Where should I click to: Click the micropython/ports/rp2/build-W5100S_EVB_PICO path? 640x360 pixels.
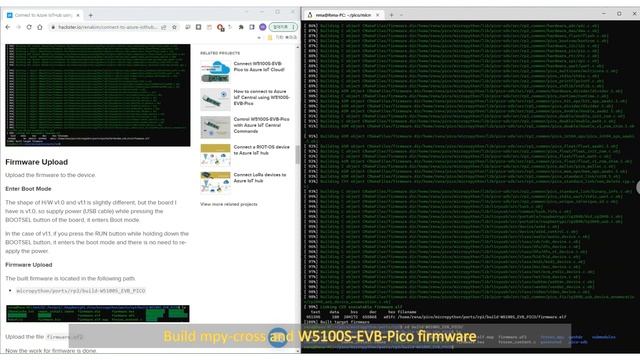81,291
